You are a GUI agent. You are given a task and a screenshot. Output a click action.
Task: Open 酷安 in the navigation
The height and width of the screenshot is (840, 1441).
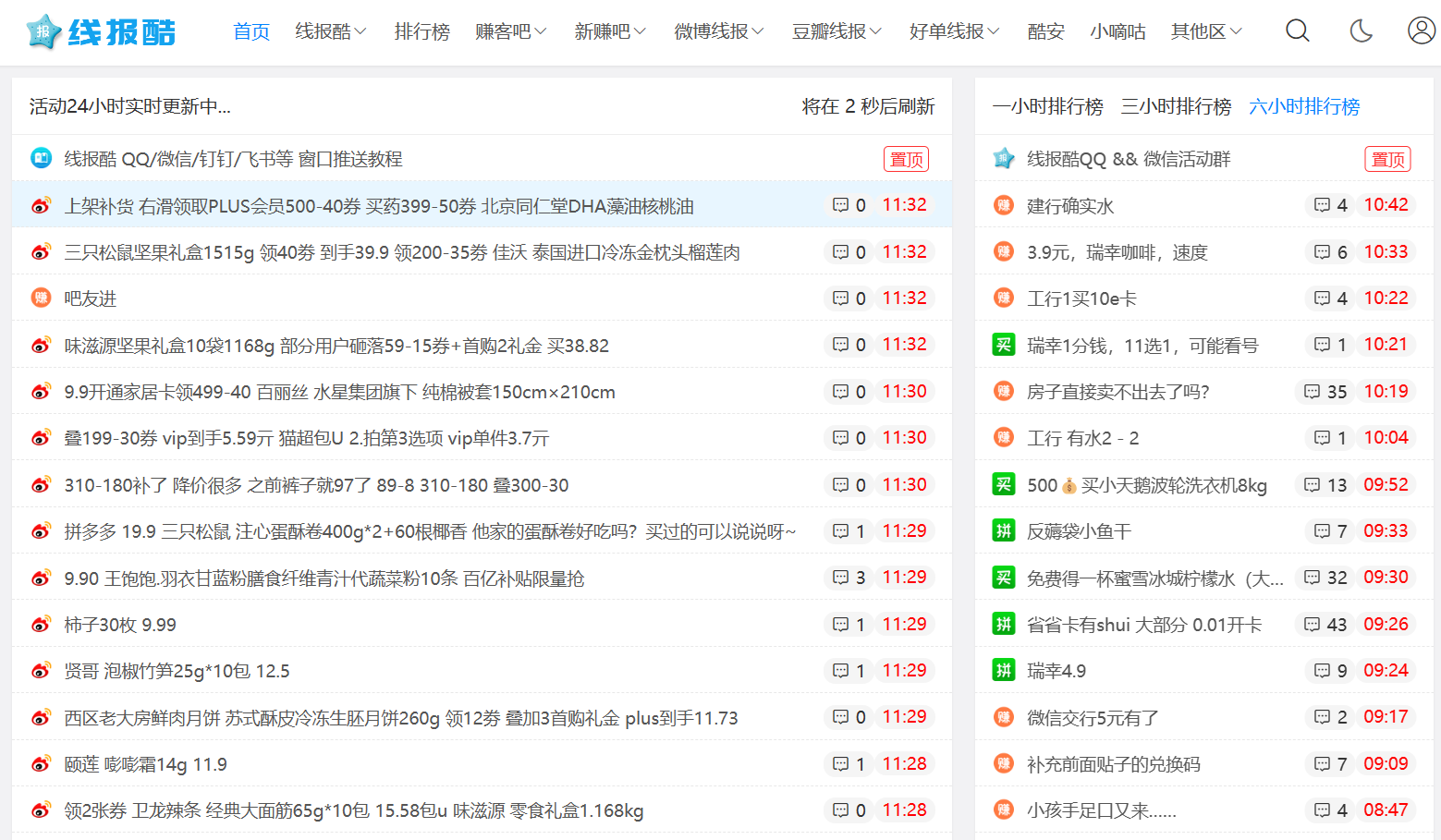(x=1045, y=31)
